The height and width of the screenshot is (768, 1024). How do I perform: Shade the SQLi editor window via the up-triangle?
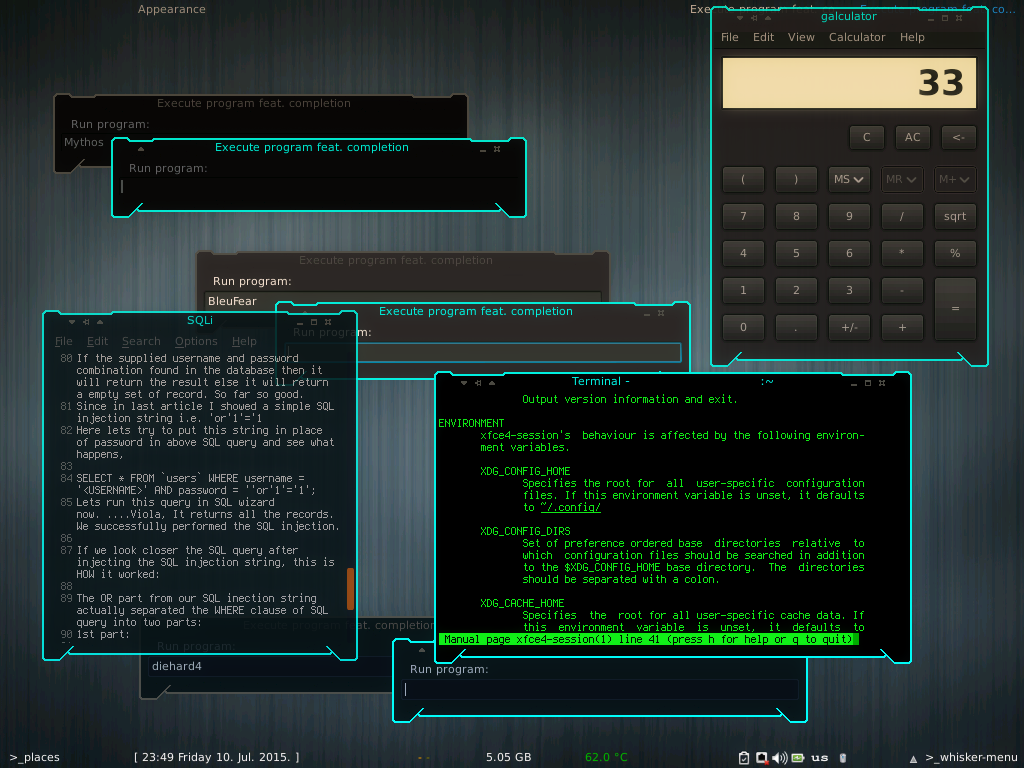point(100,322)
